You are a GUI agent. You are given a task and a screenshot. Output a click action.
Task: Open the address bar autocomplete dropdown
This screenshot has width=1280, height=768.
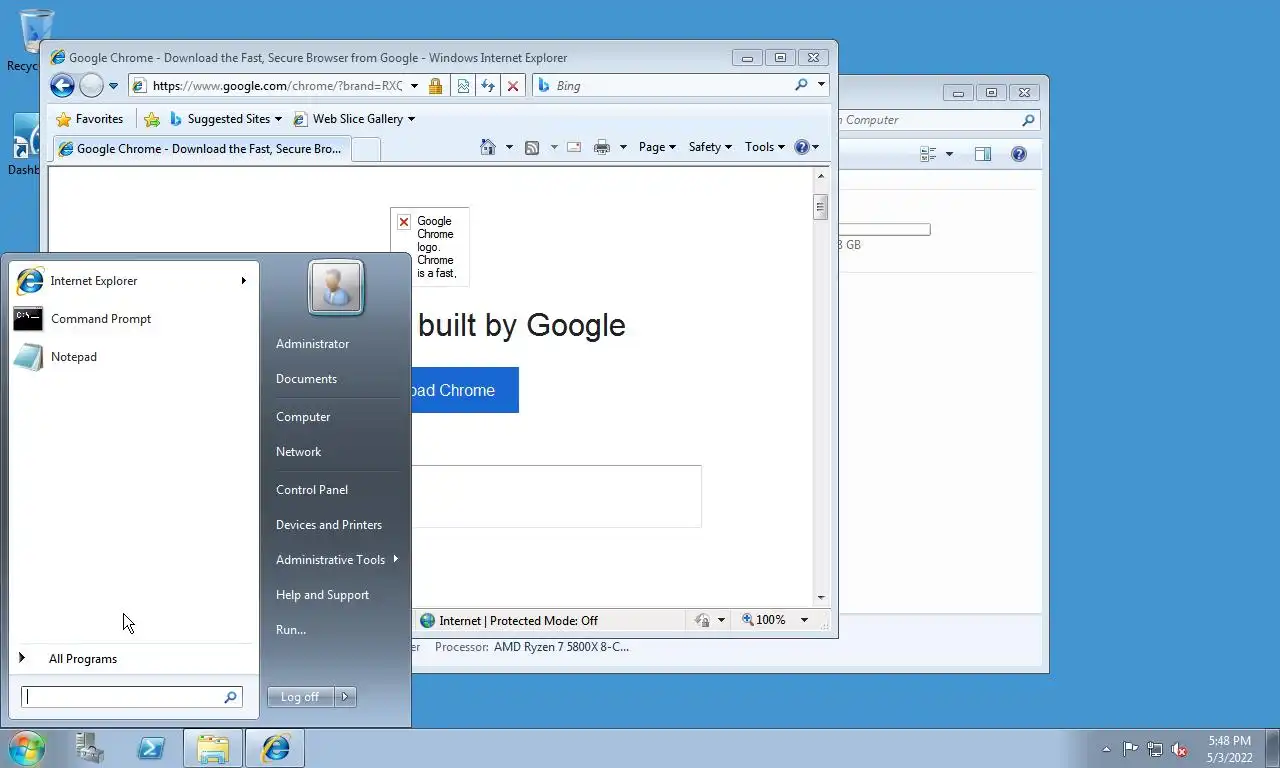click(x=414, y=86)
